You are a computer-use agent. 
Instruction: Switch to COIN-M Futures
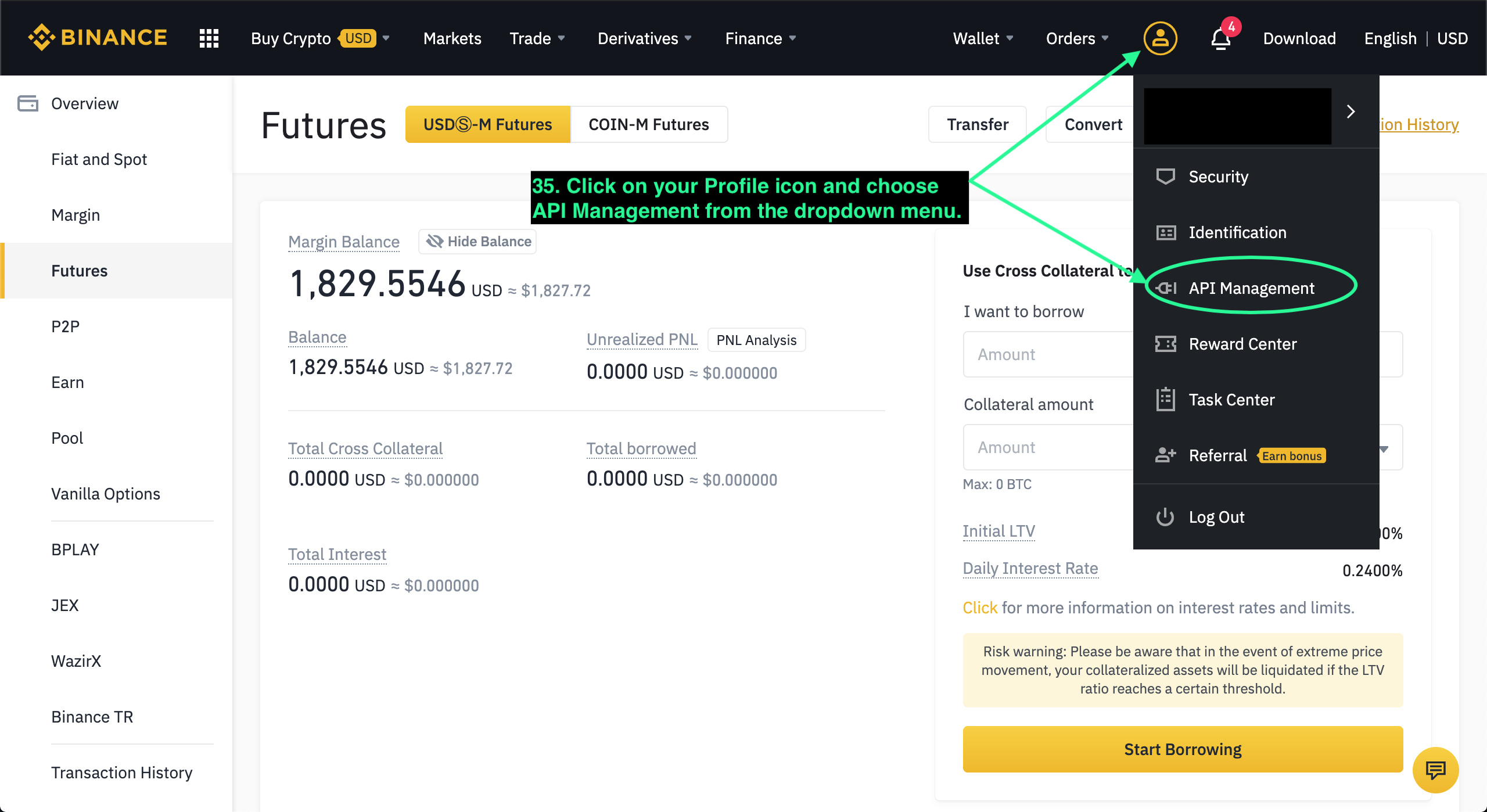649,124
